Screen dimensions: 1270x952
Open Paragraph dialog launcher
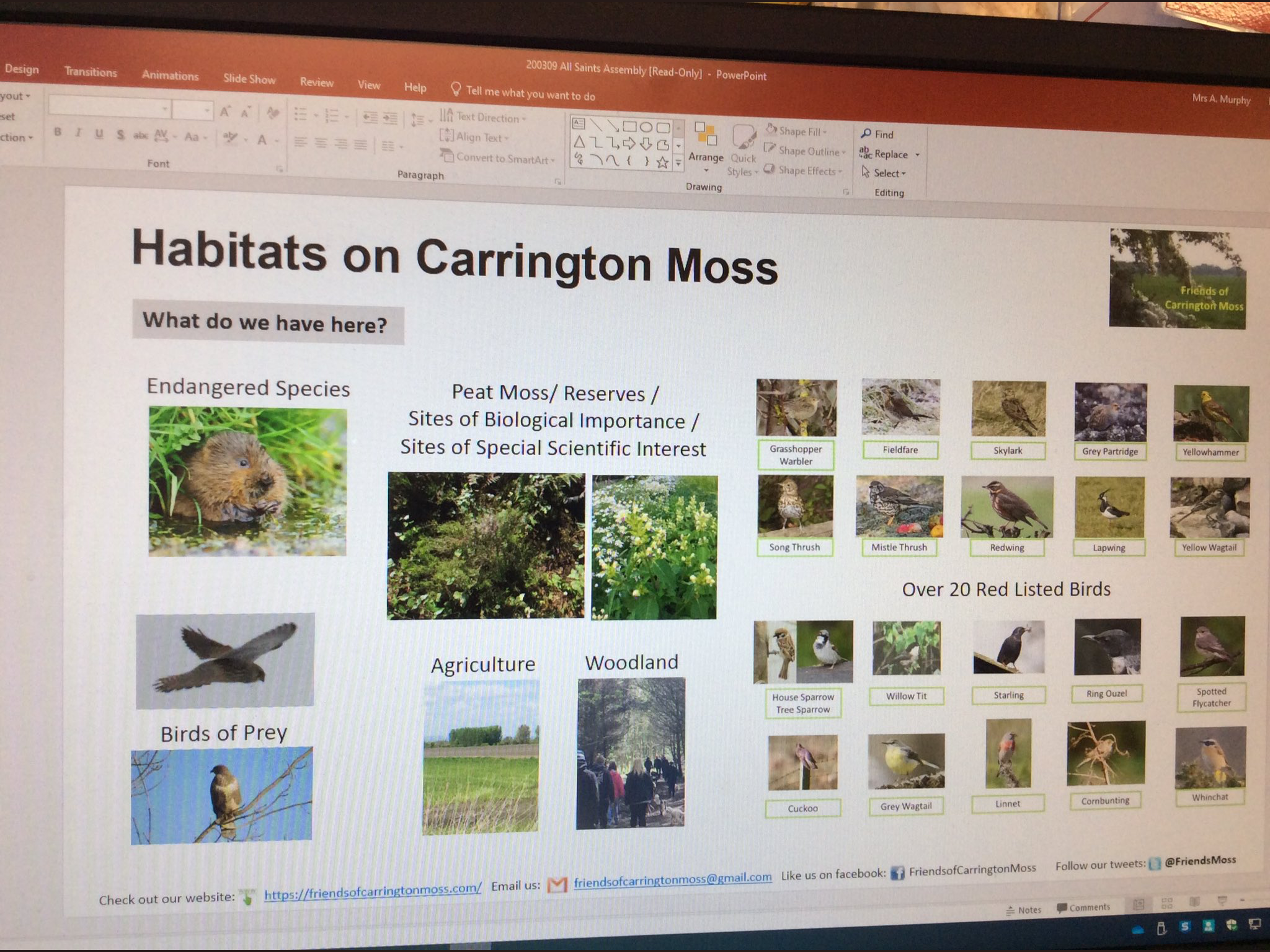tap(557, 181)
